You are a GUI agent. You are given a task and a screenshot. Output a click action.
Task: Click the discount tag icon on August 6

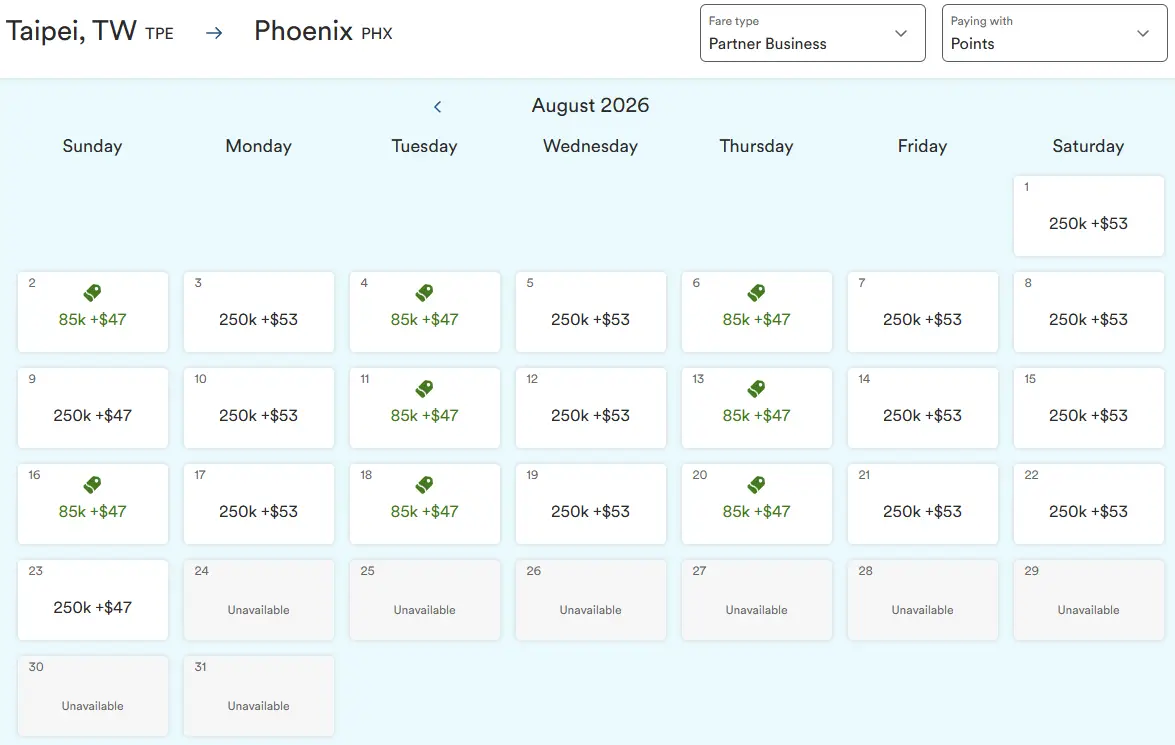coord(756,293)
